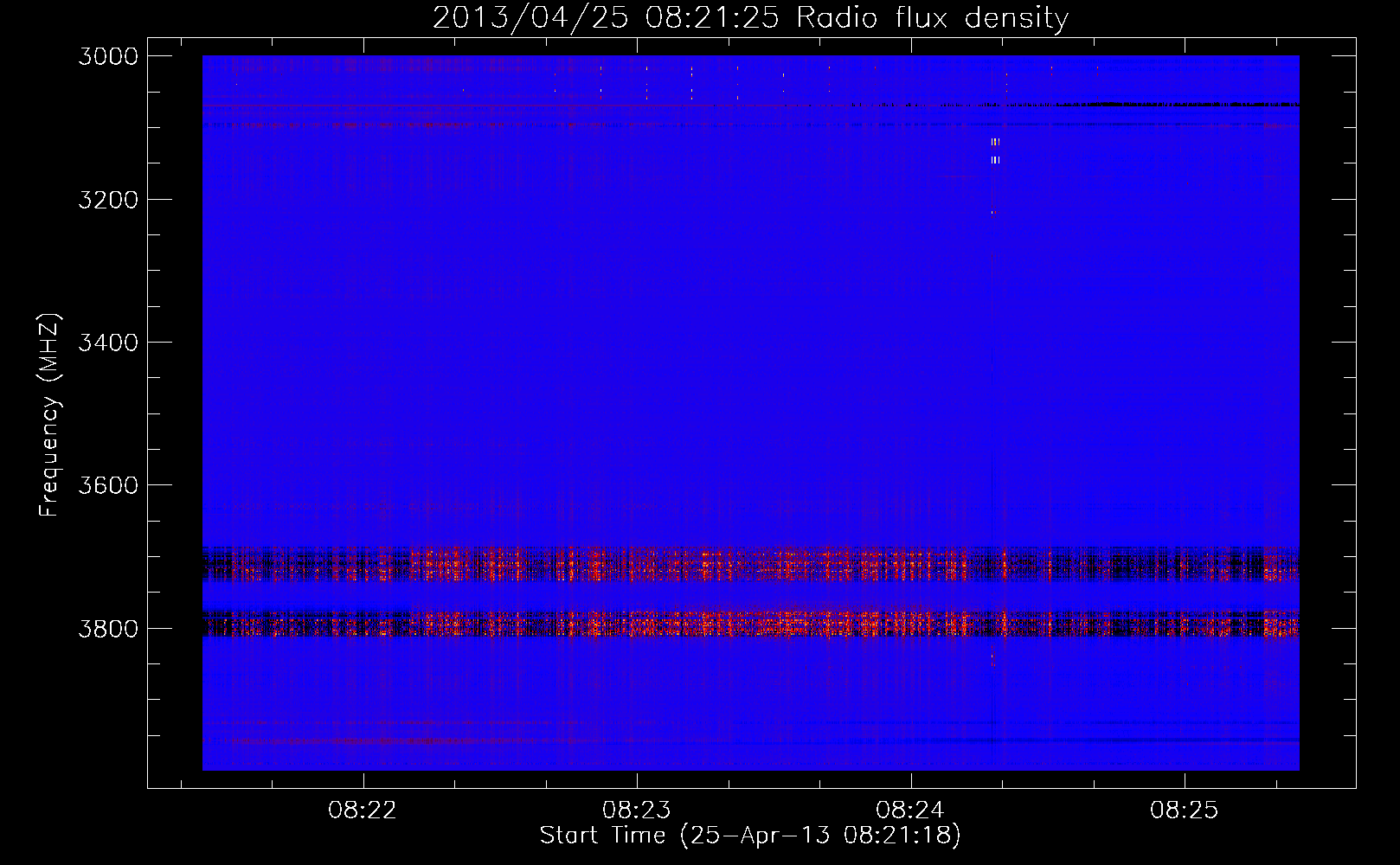The height and width of the screenshot is (865, 1400).
Task: Click the "Start Time (25-Apr-13 08:21:18)" label
Action: [750, 836]
